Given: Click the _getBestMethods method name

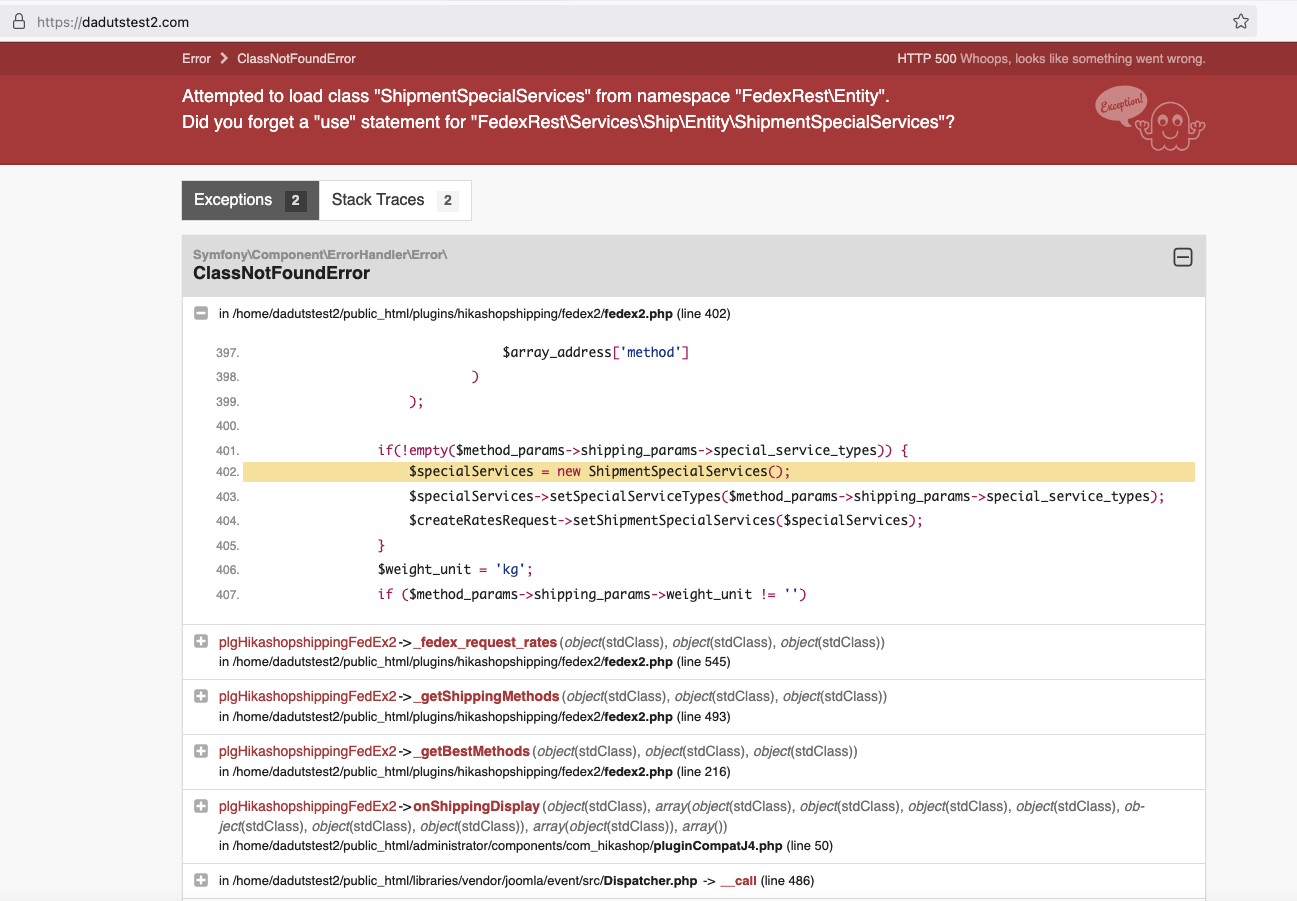Looking at the screenshot, I should click(471, 751).
